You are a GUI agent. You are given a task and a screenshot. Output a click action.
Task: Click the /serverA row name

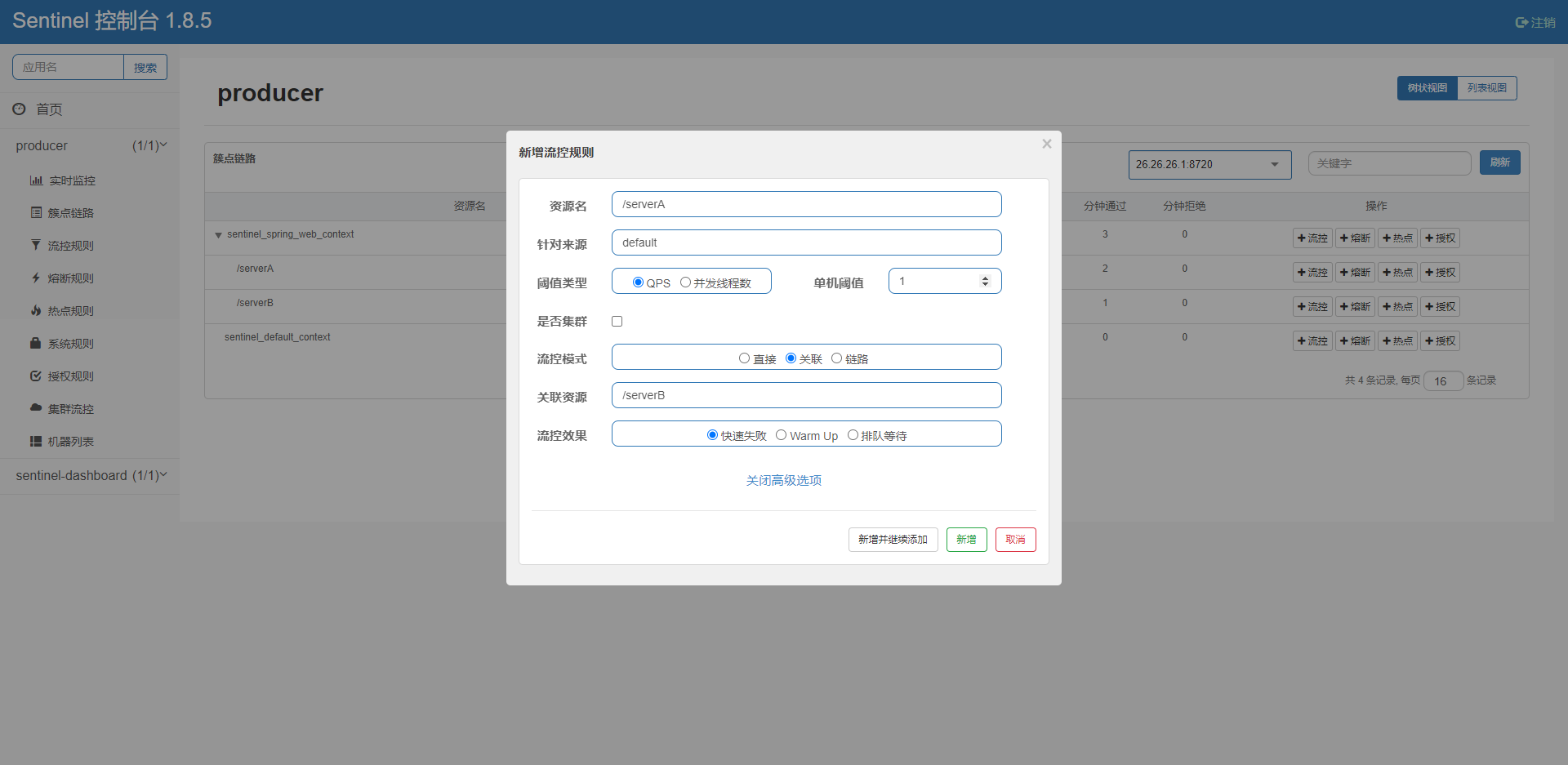(x=255, y=269)
